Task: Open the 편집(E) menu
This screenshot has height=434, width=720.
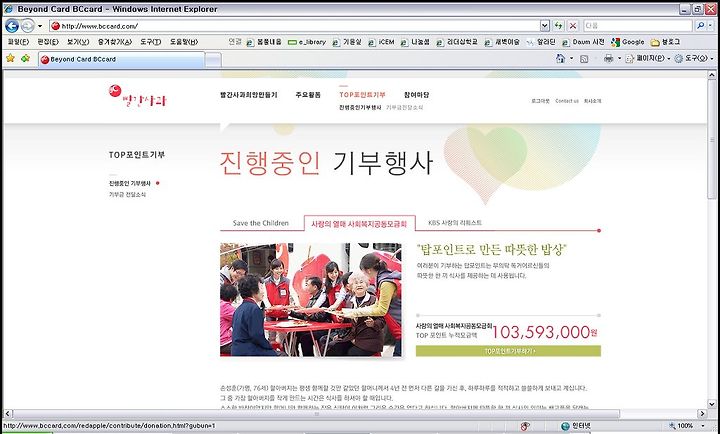Action: [48, 42]
